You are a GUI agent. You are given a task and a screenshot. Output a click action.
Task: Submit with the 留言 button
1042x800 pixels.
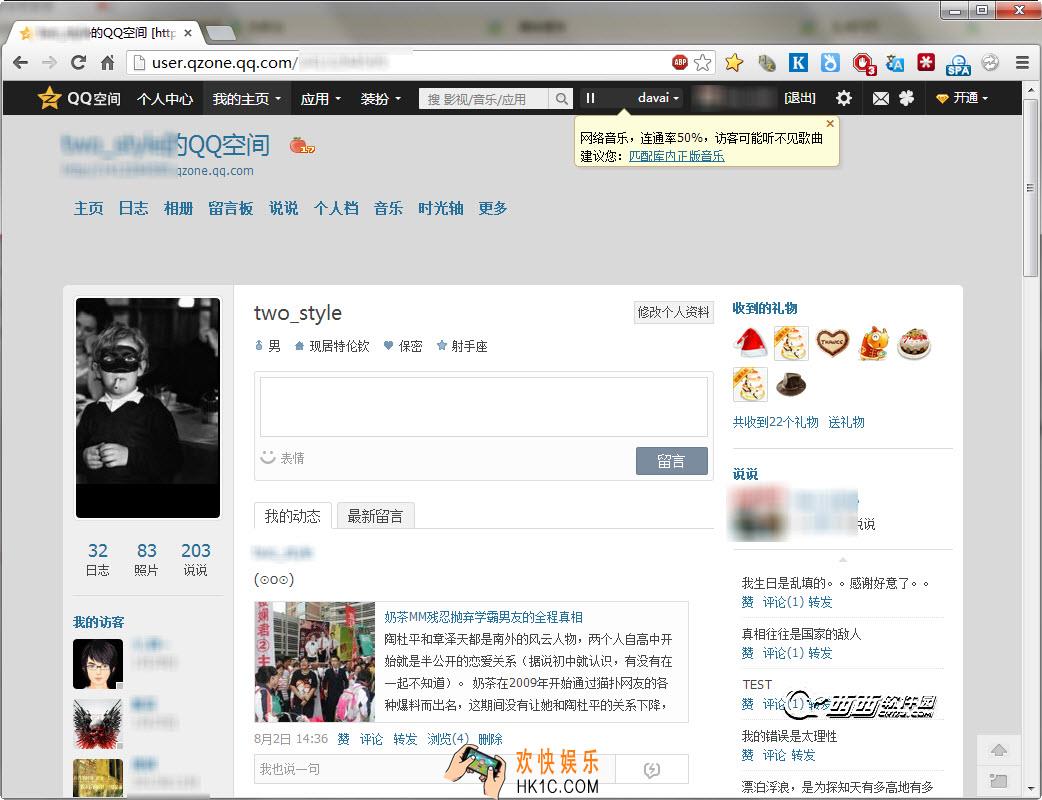pos(671,460)
